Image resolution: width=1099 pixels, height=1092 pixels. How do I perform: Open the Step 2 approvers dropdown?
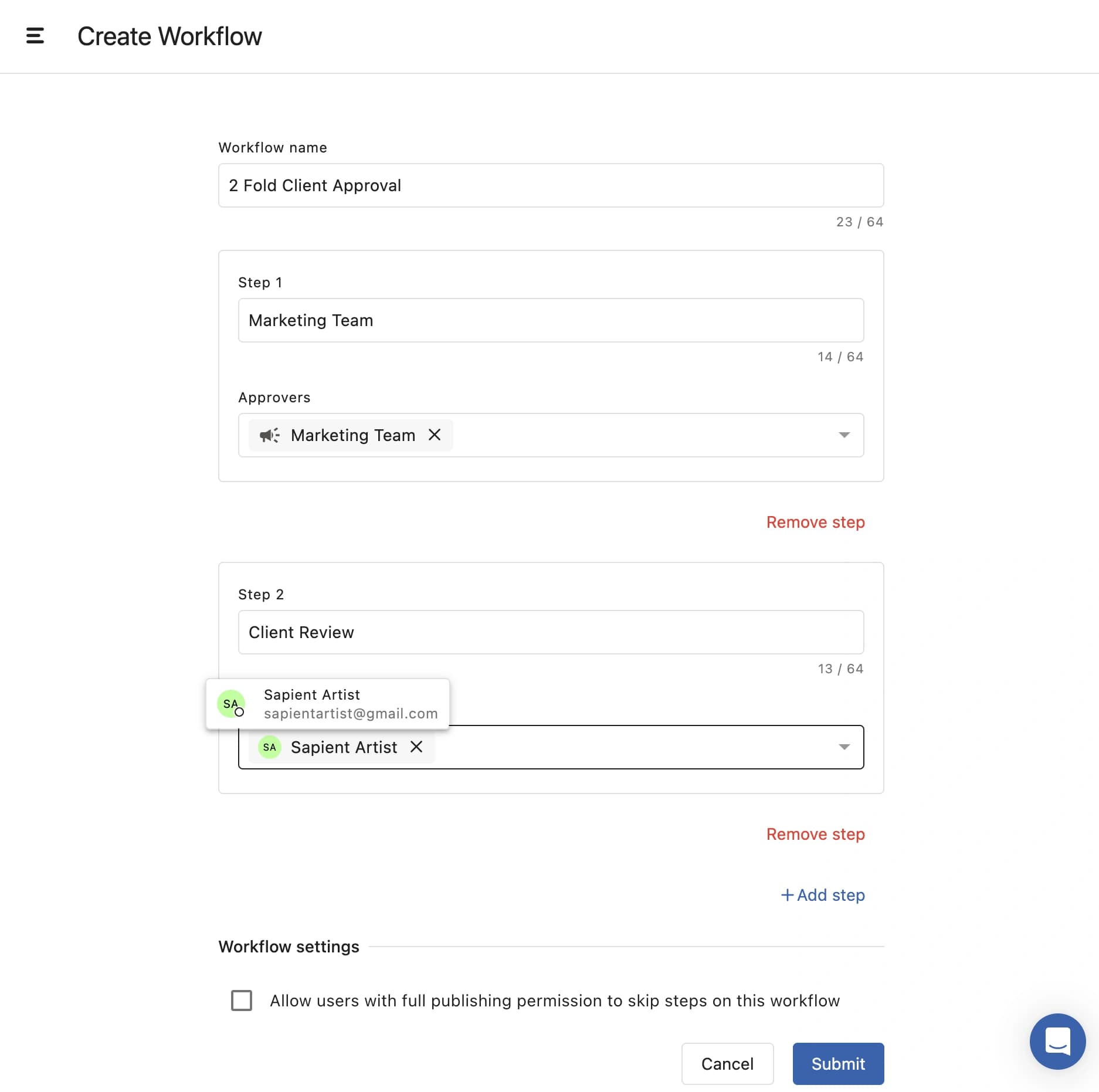[x=844, y=747]
